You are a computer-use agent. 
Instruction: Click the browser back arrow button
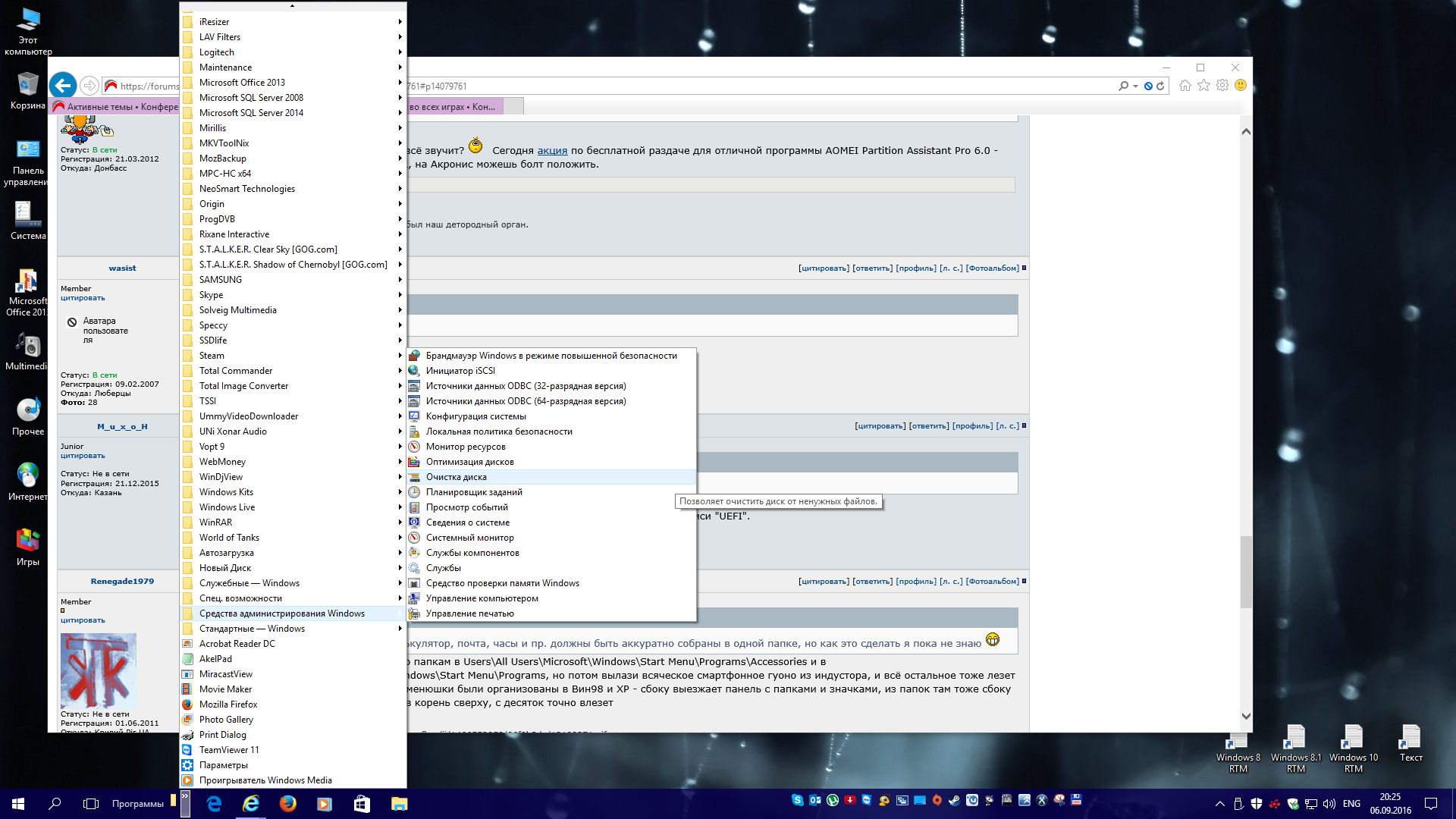(63, 86)
